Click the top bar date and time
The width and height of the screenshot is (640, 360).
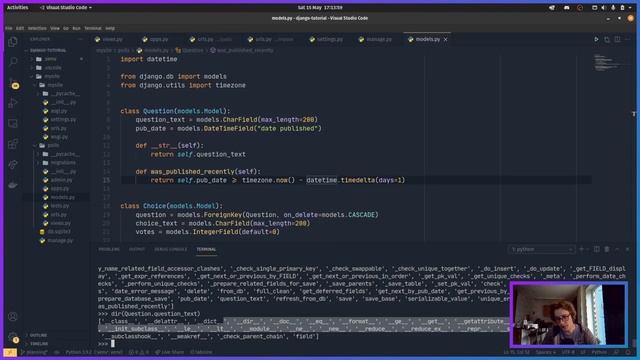(320, 7)
